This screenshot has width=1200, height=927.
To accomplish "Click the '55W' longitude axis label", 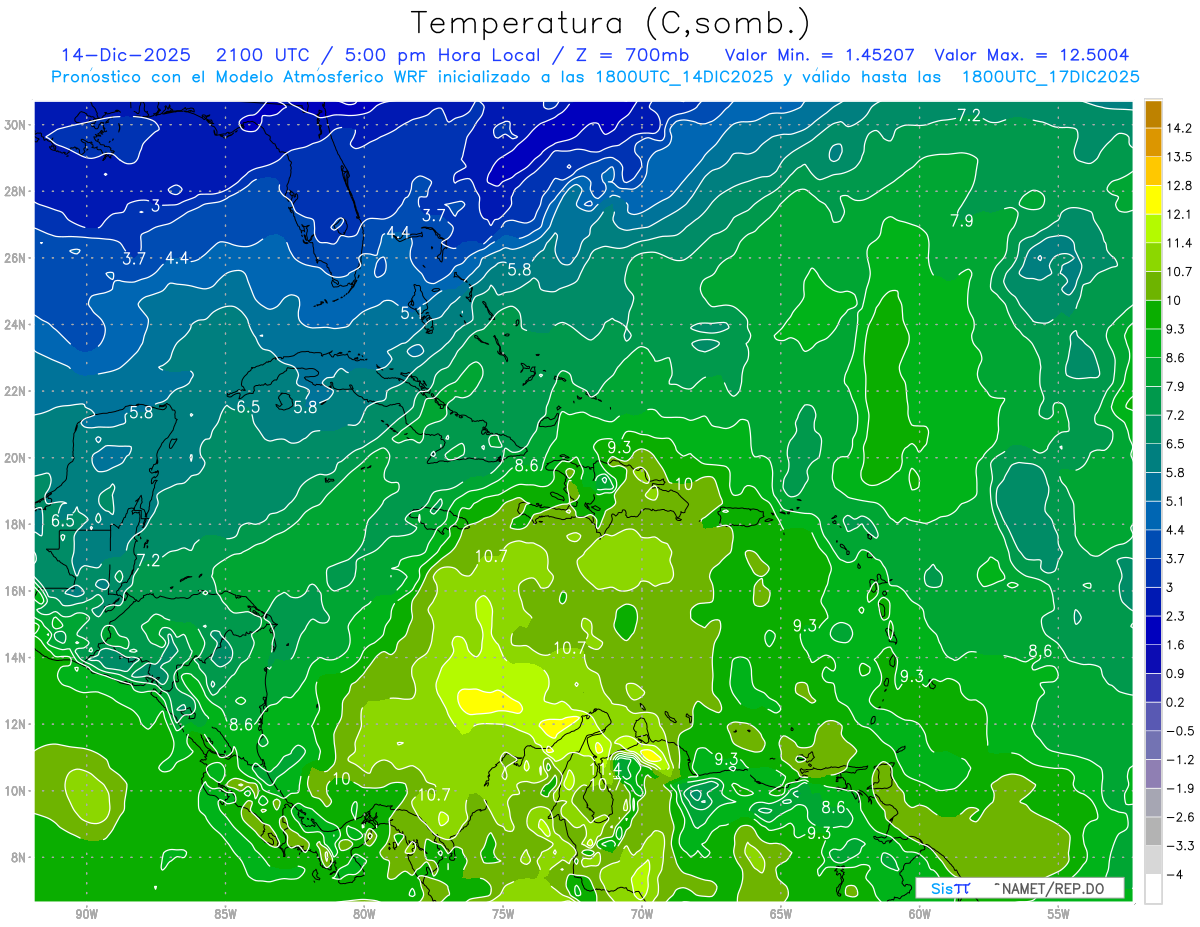I will [x=1059, y=914].
